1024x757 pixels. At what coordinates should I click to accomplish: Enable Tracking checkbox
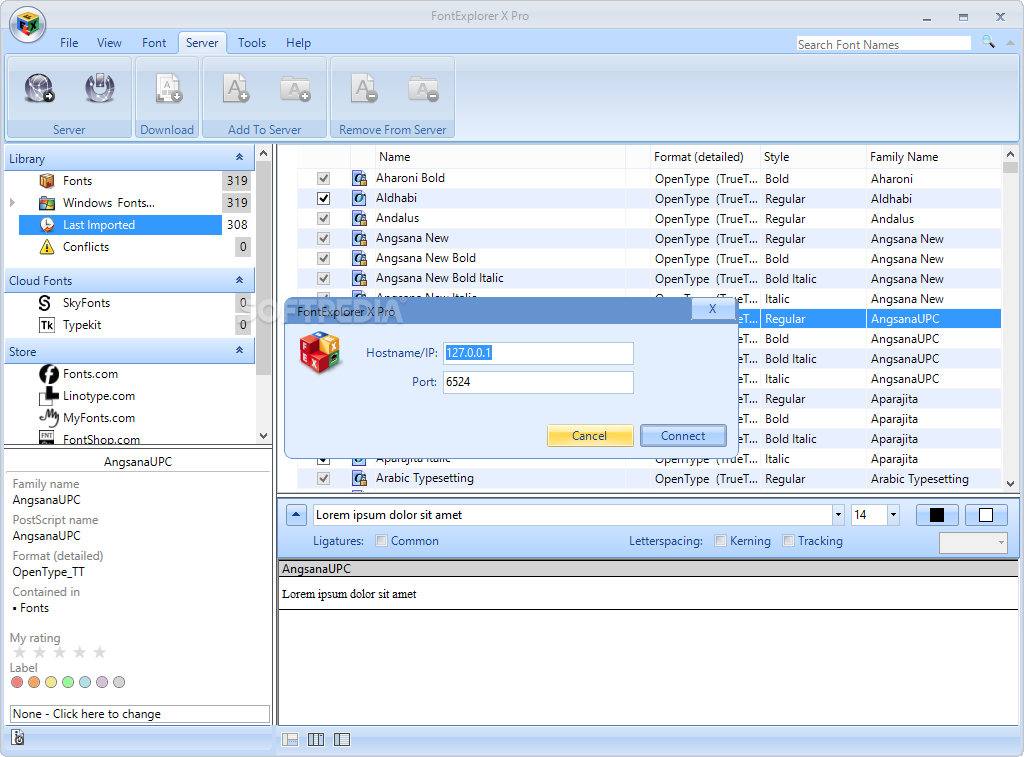click(789, 541)
